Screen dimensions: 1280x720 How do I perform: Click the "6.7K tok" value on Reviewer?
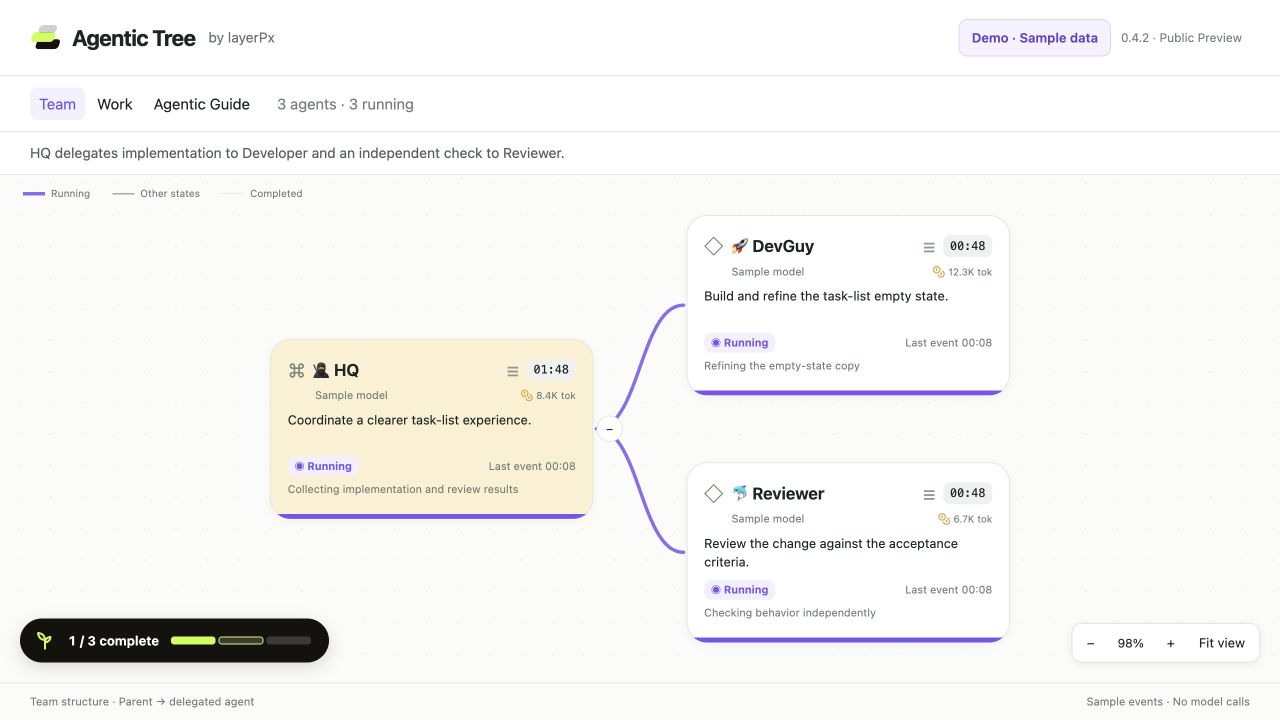point(973,518)
